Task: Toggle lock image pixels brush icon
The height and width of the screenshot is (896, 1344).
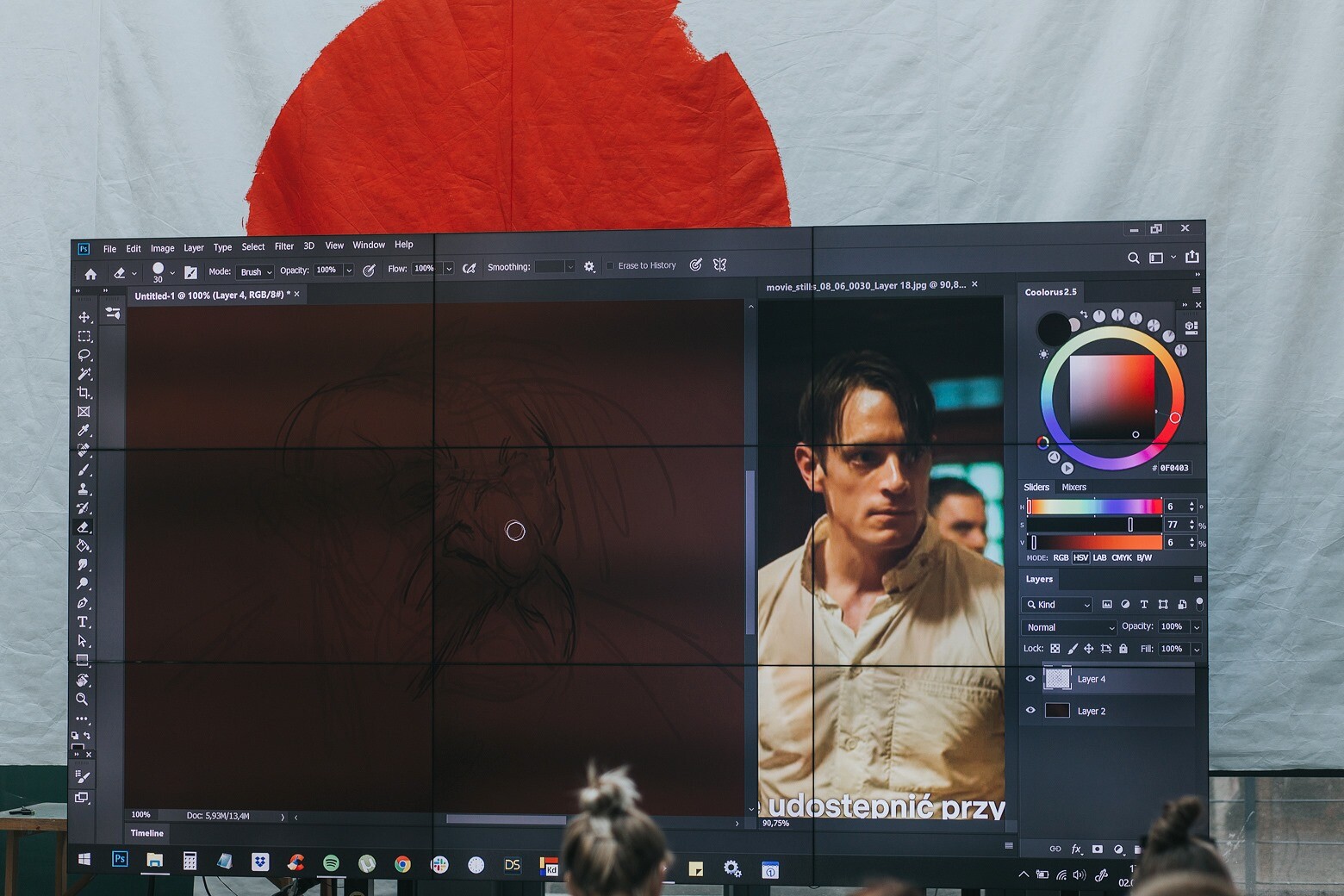Action: pyautogui.click(x=1073, y=649)
